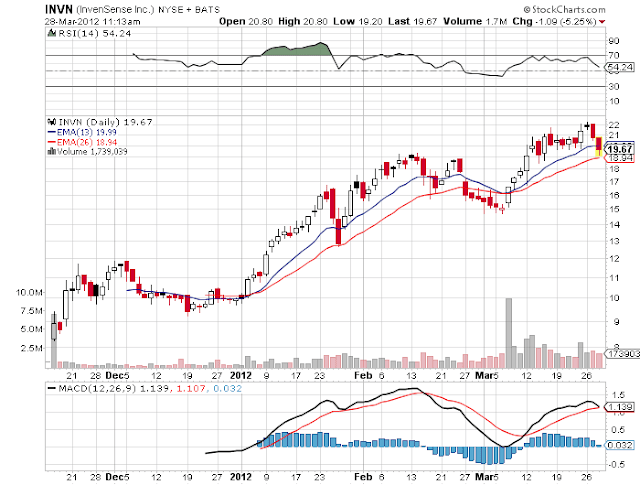The height and width of the screenshot is (485, 640).
Task: Click the RSI 70 axis label
Action: tap(614, 55)
